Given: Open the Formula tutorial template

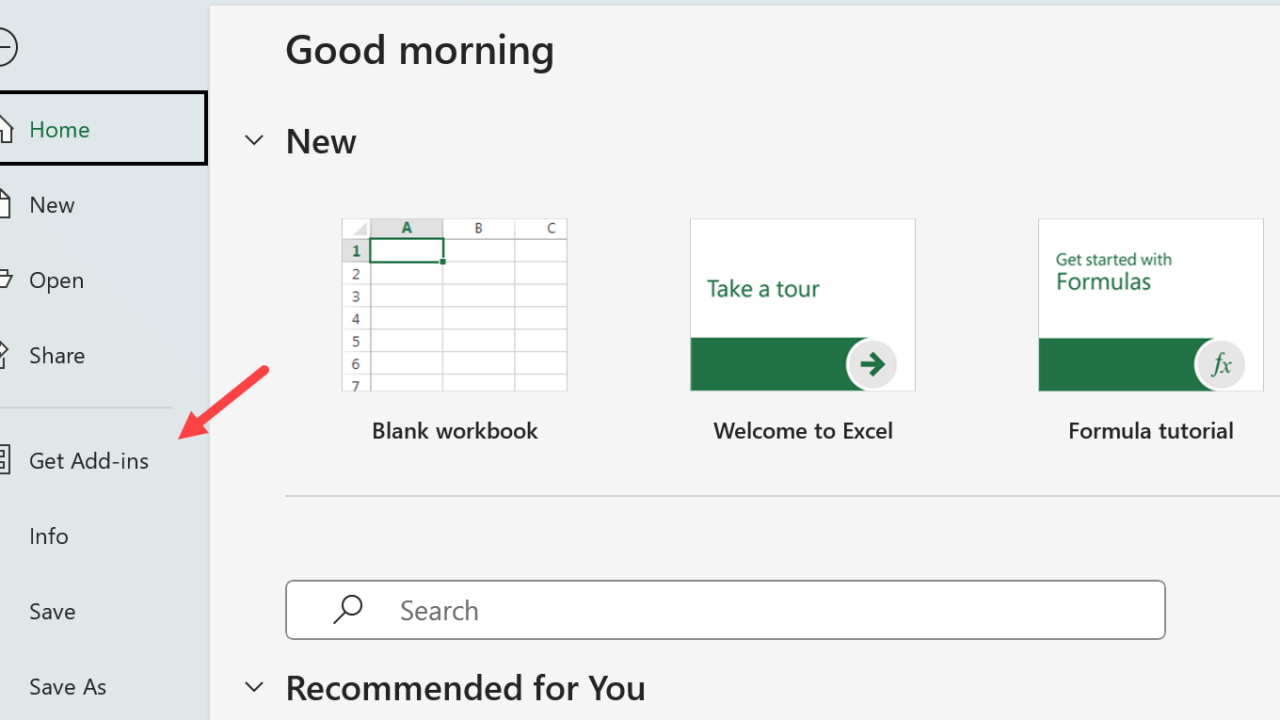Looking at the screenshot, I should (1150, 305).
